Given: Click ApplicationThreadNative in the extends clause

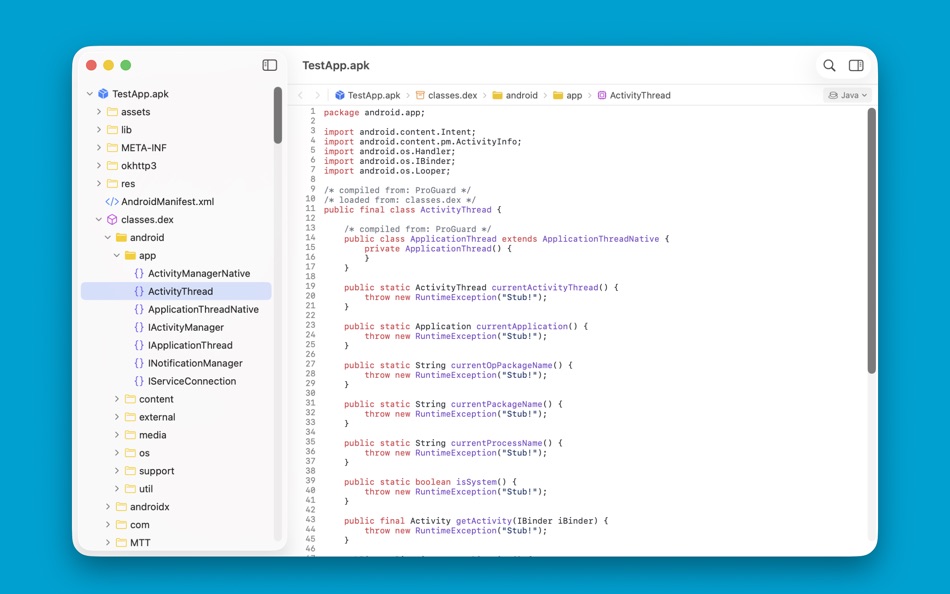Looking at the screenshot, I should click(x=600, y=239).
